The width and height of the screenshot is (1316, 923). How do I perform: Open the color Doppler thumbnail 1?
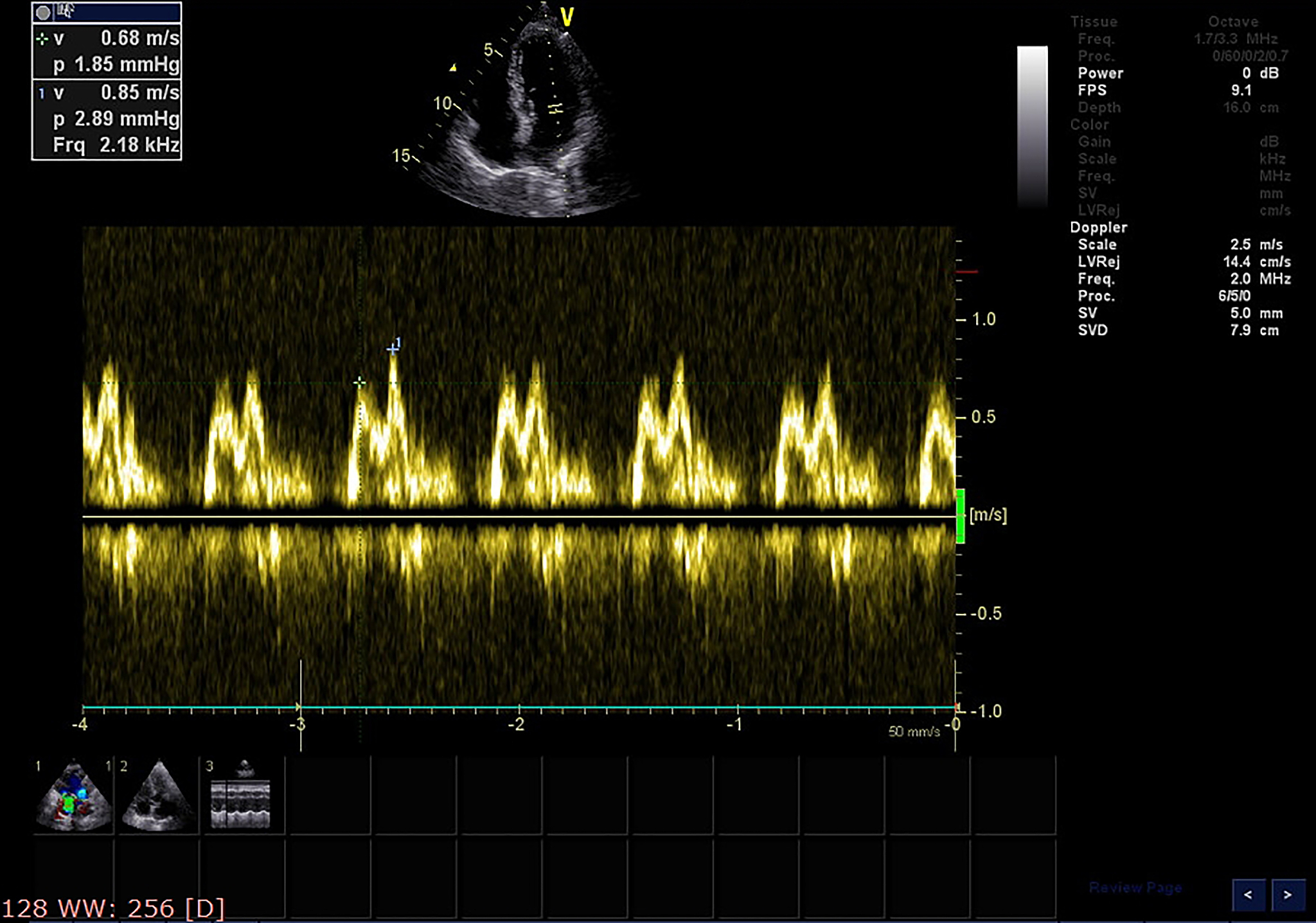pos(73,796)
